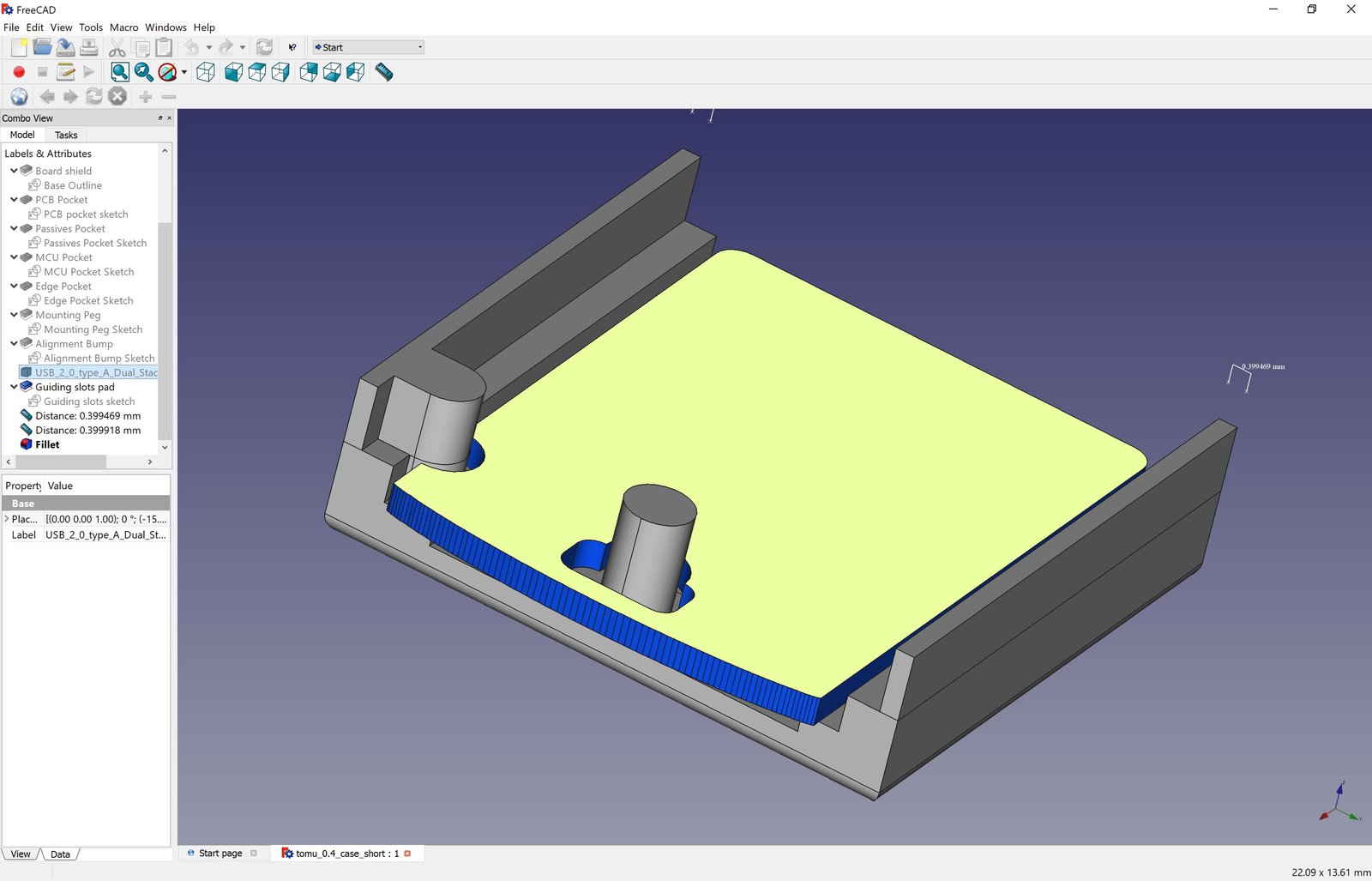This screenshot has width=1372, height=881.
Task: Open the draw style dropdown arrow
Action: (184, 72)
